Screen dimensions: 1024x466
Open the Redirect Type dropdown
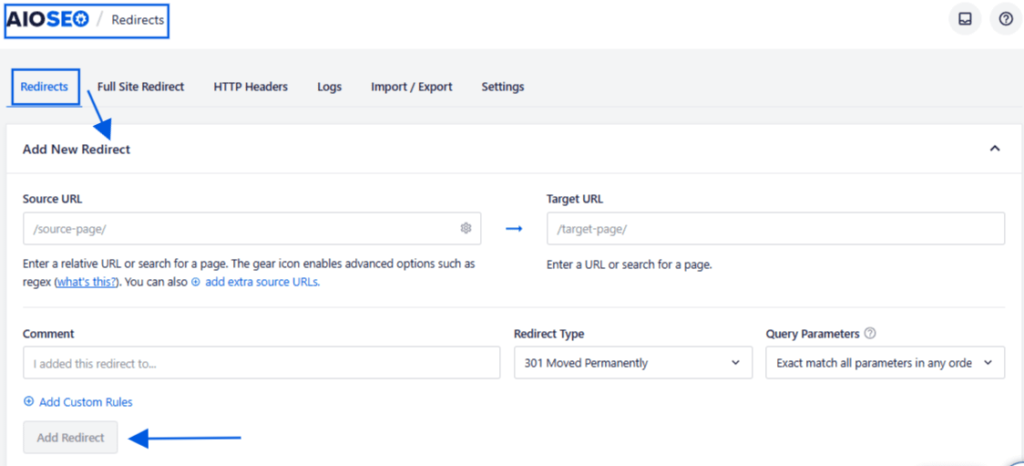(x=633, y=362)
